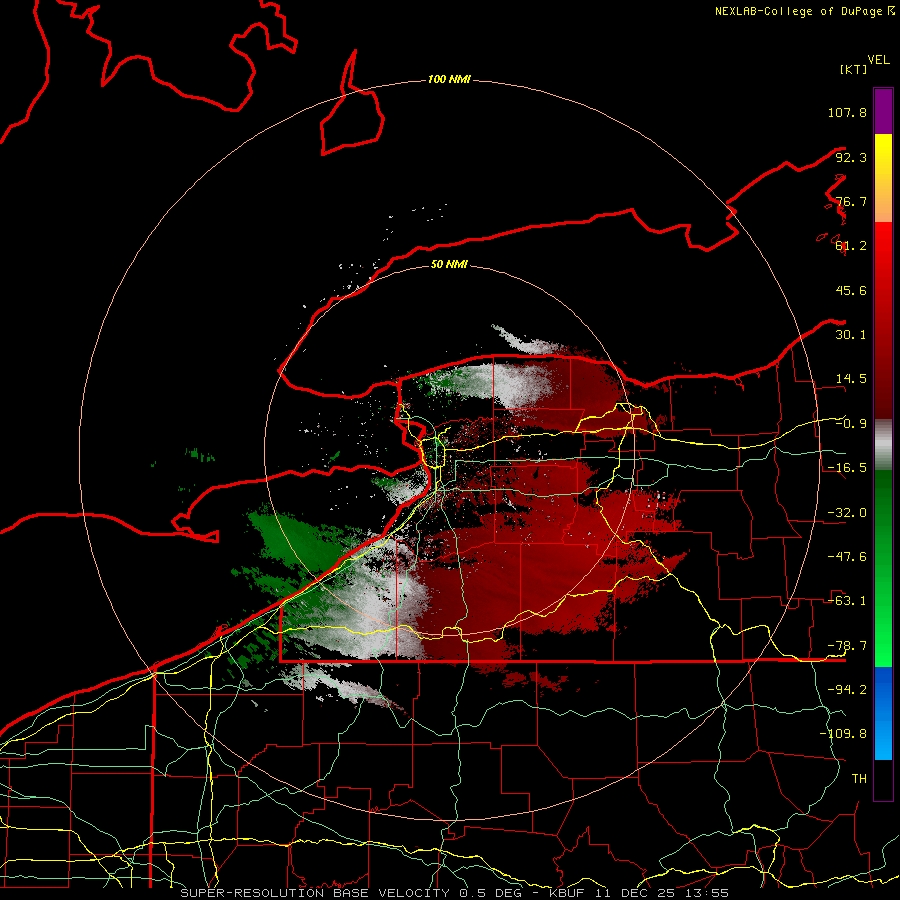Viewport: 900px width, 900px height.
Task: Click the blue segment of velocity color bar
Action: coord(883,713)
